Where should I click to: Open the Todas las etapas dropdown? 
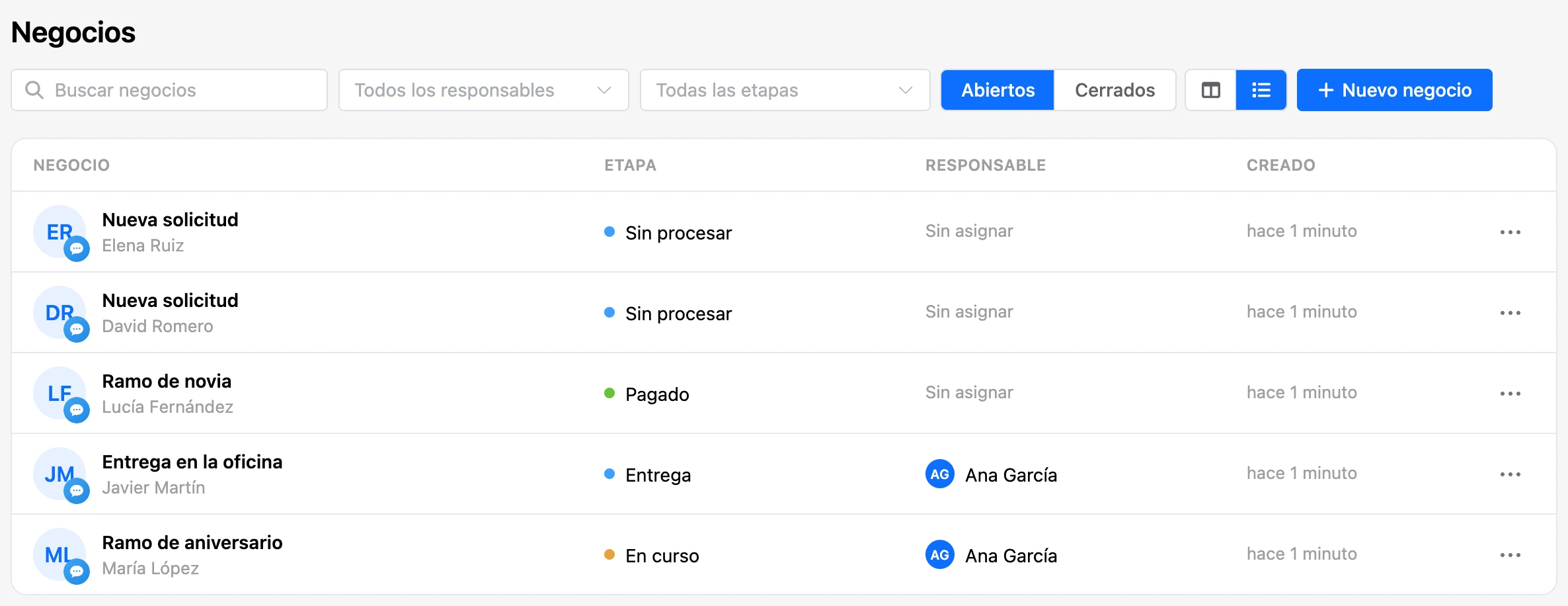pos(785,90)
